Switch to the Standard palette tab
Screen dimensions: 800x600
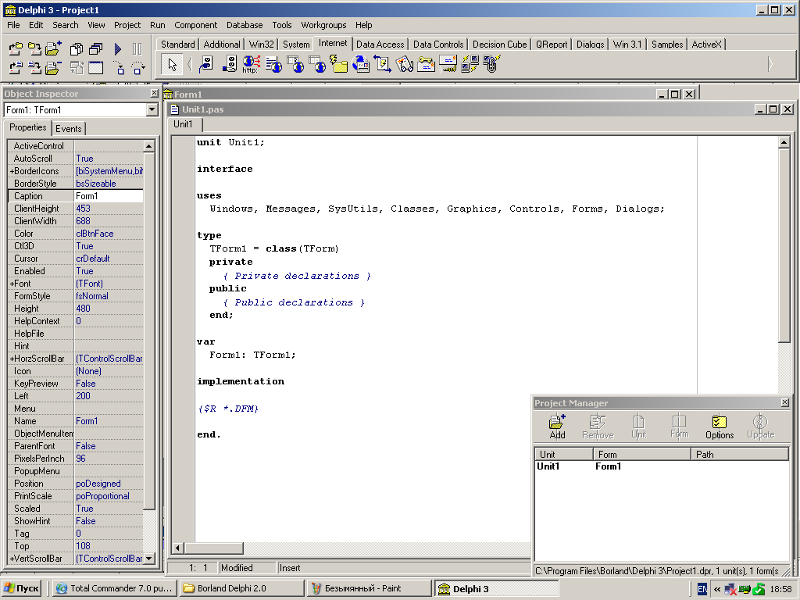point(178,44)
